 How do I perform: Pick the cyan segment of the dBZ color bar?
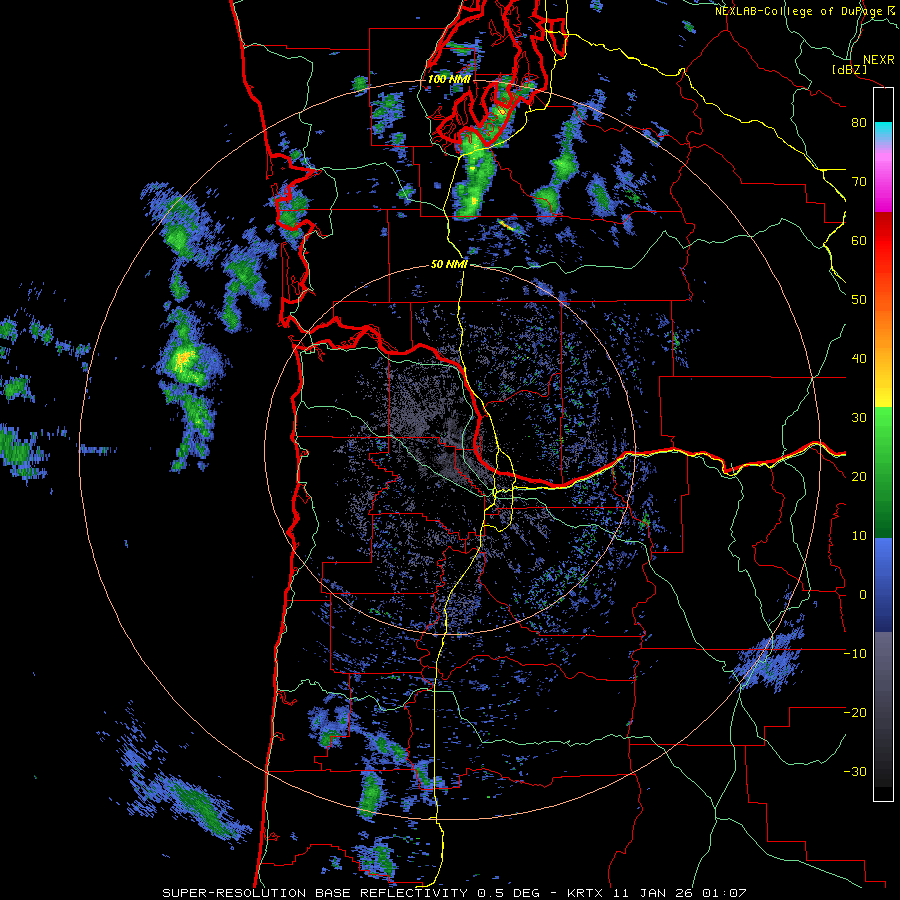click(x=883, y=132)
